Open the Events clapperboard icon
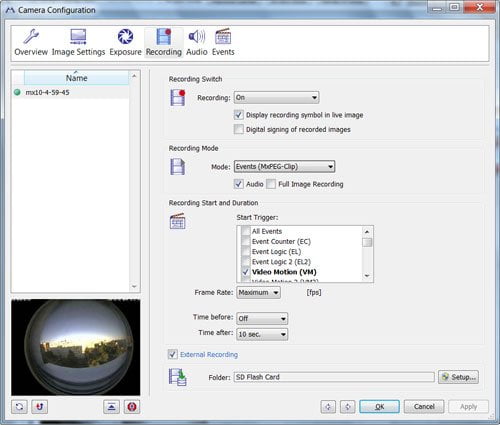Image resolution: width=500 pixels, height=425 pixels. tap(223, 36)
